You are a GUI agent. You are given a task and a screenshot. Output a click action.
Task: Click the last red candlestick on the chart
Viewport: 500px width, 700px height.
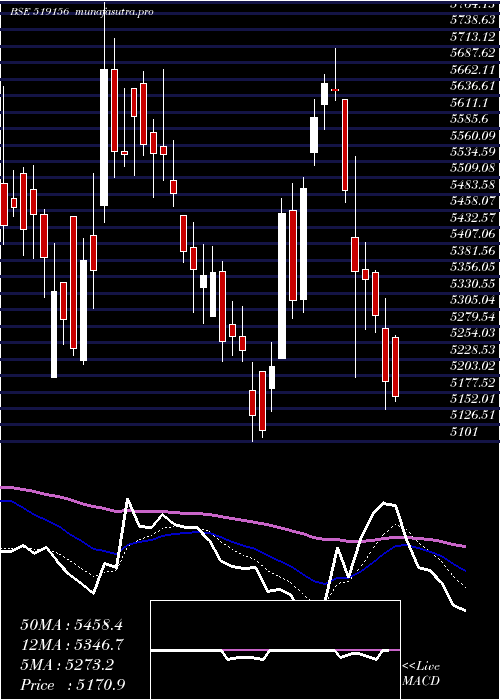(395, 367)
